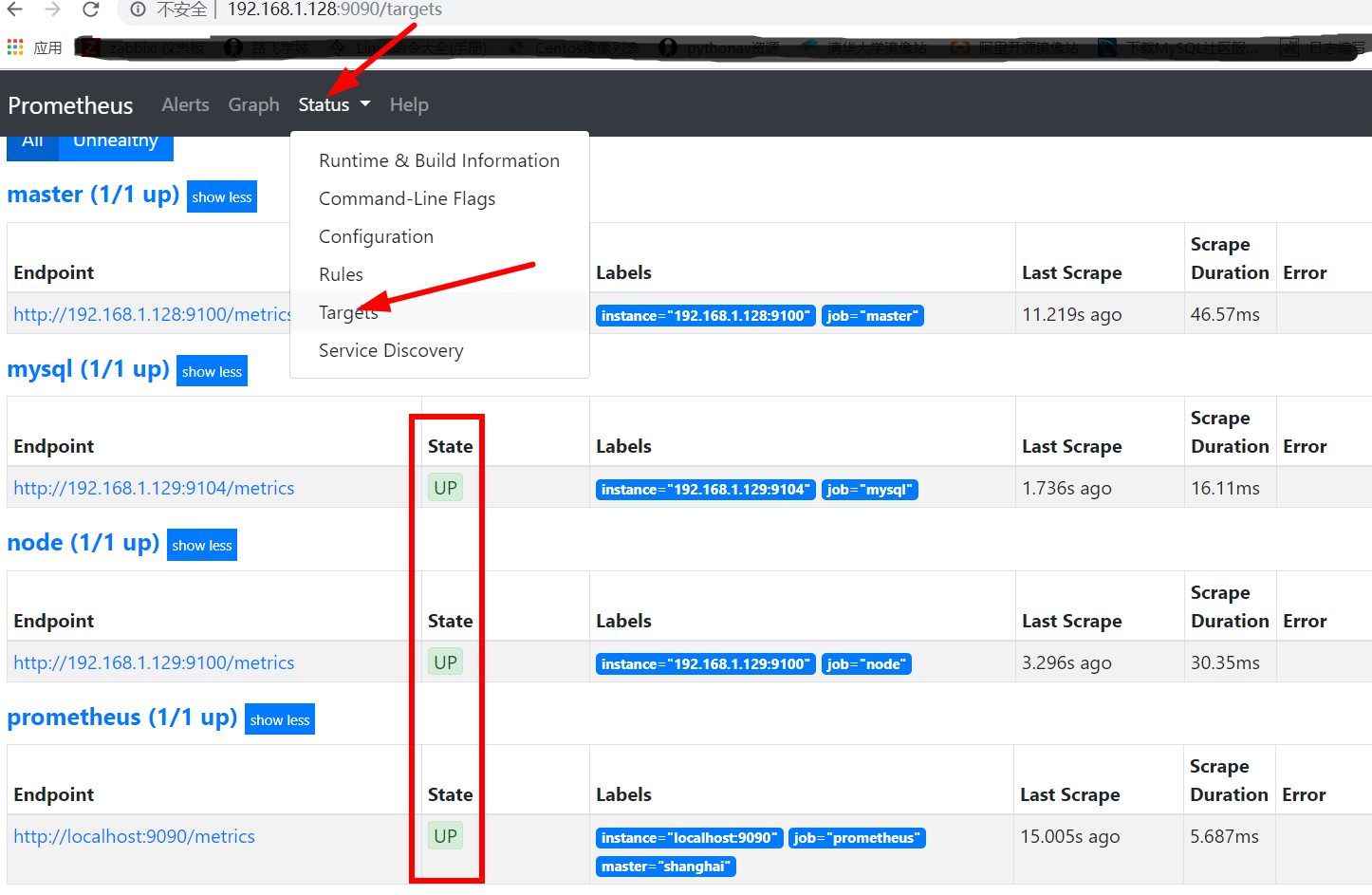
Task: Click the mysql (1/1 up) heading link
Action: coord(88,368)
